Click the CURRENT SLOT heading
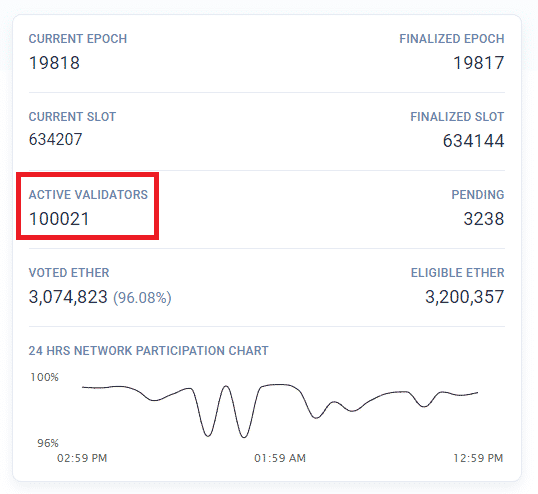Screen dimensions: 538x494 (72, 117)
